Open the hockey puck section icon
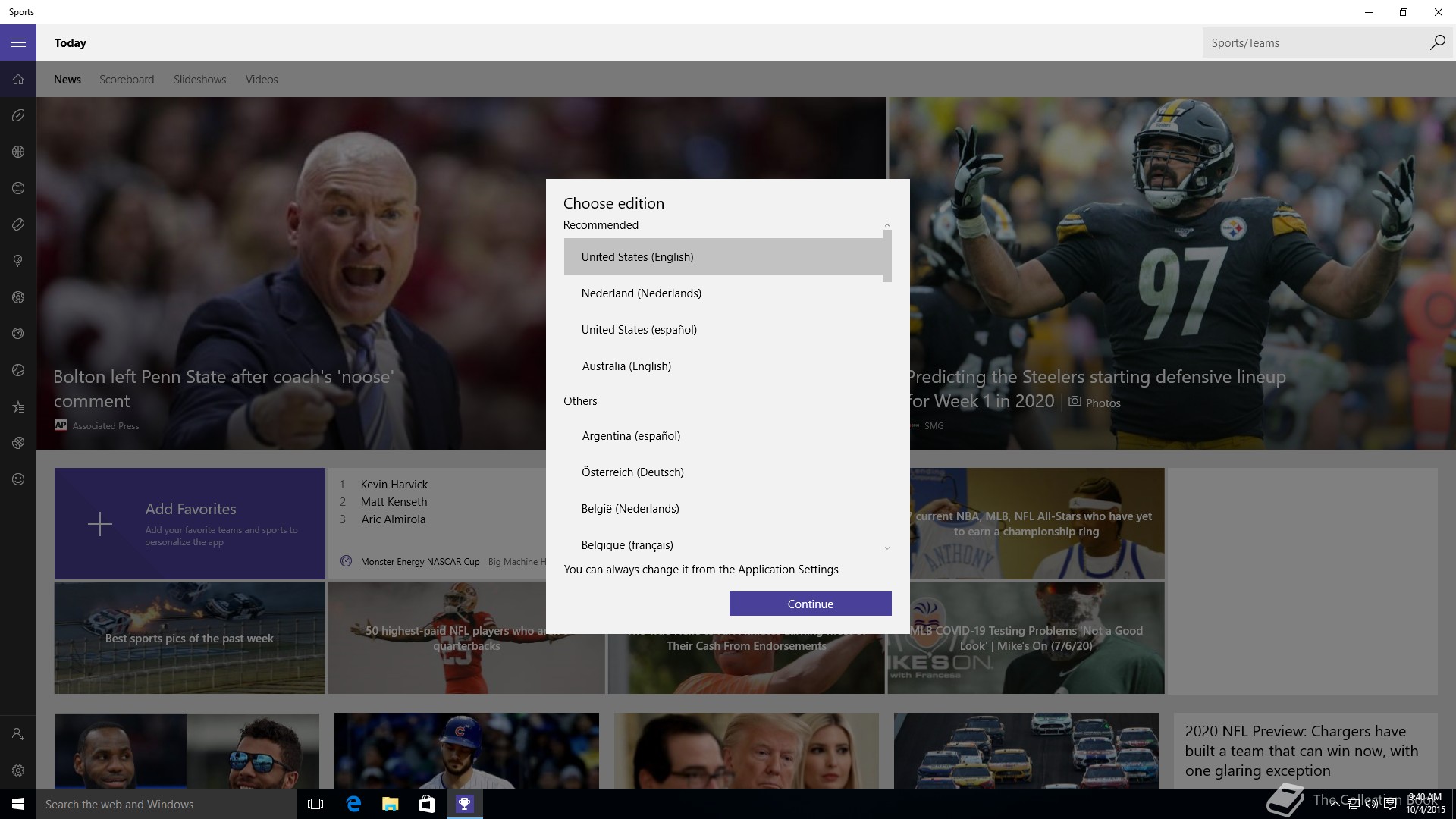 pos(18,224)
